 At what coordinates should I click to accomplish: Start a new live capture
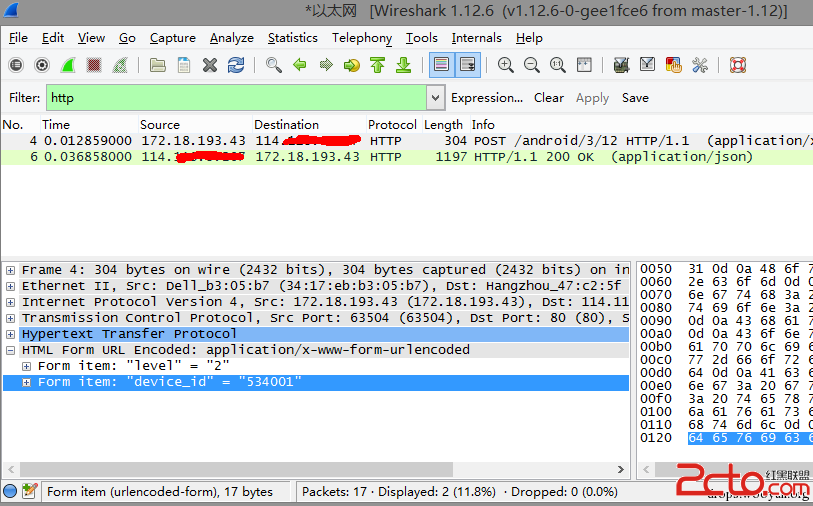[x=68, y=65]
